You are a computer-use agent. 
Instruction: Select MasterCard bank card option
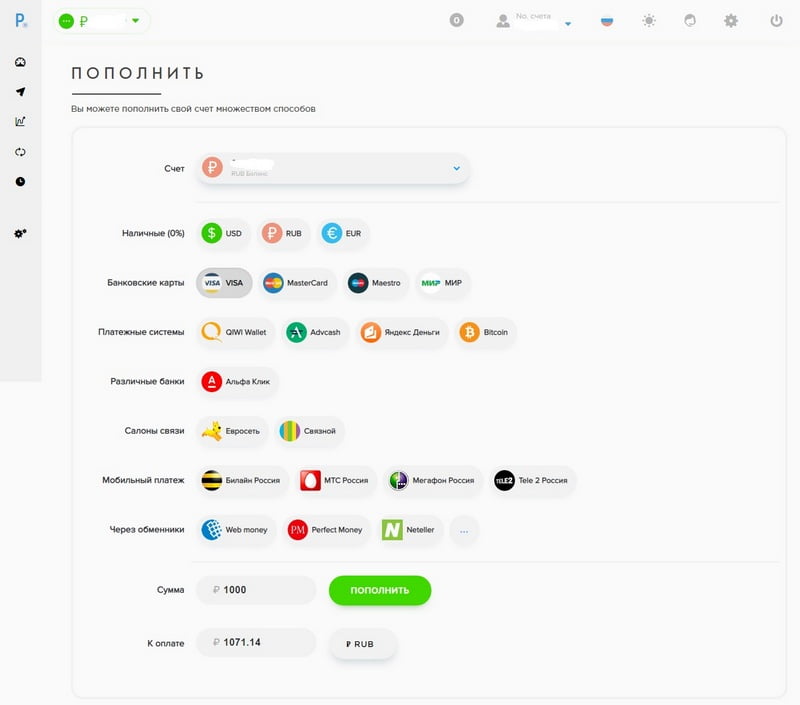coord(297,283)
